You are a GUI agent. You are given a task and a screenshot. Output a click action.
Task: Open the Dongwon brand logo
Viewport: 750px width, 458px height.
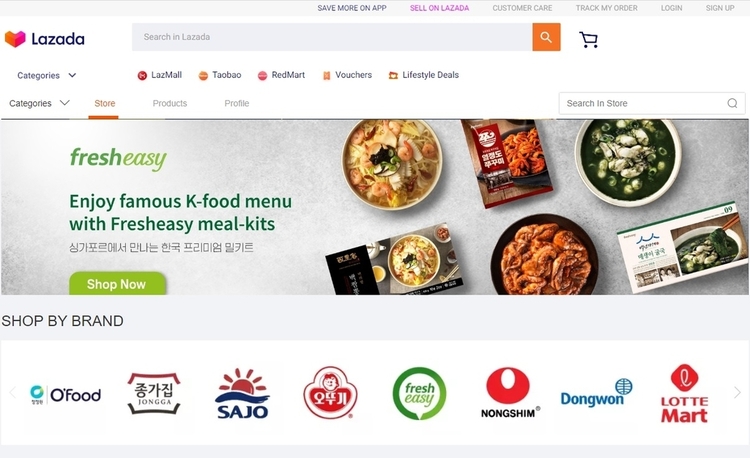click(596, 393)
